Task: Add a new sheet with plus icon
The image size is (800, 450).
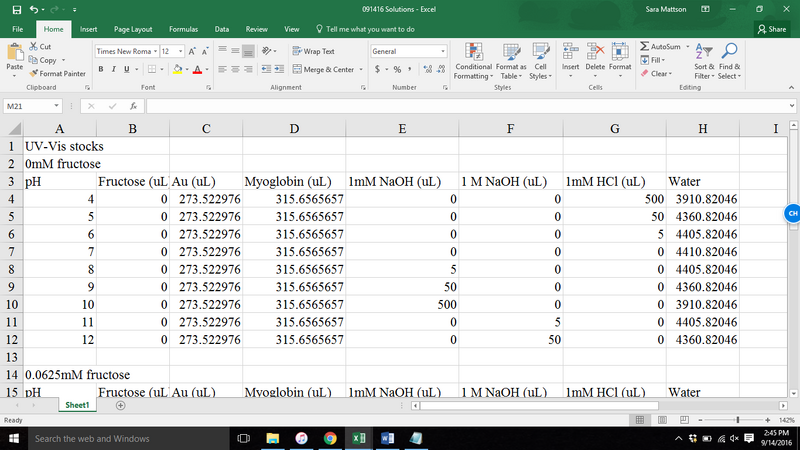Action: [120, 406]
